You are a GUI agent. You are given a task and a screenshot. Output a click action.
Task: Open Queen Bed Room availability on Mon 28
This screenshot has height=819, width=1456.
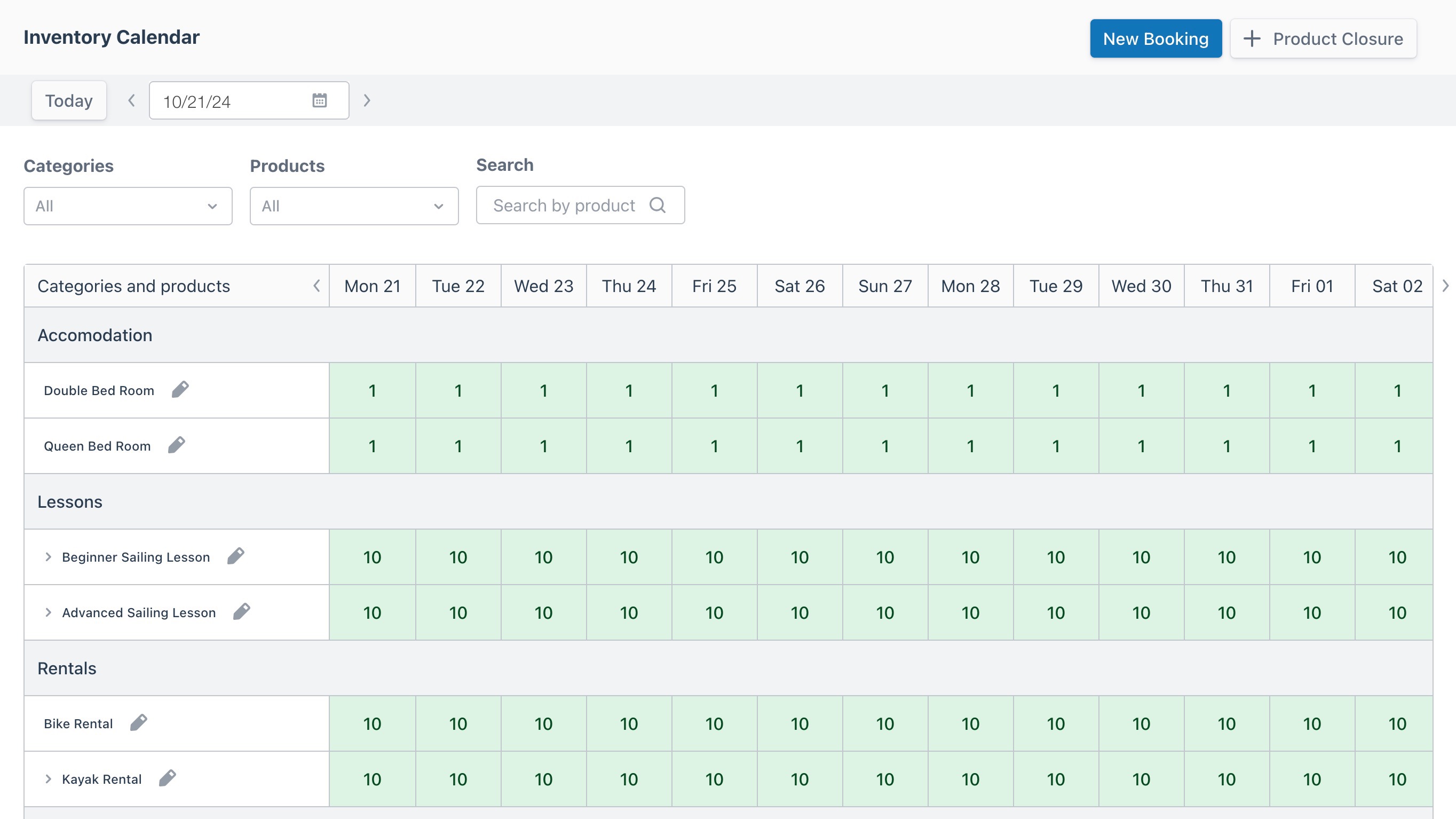(970, 446)
